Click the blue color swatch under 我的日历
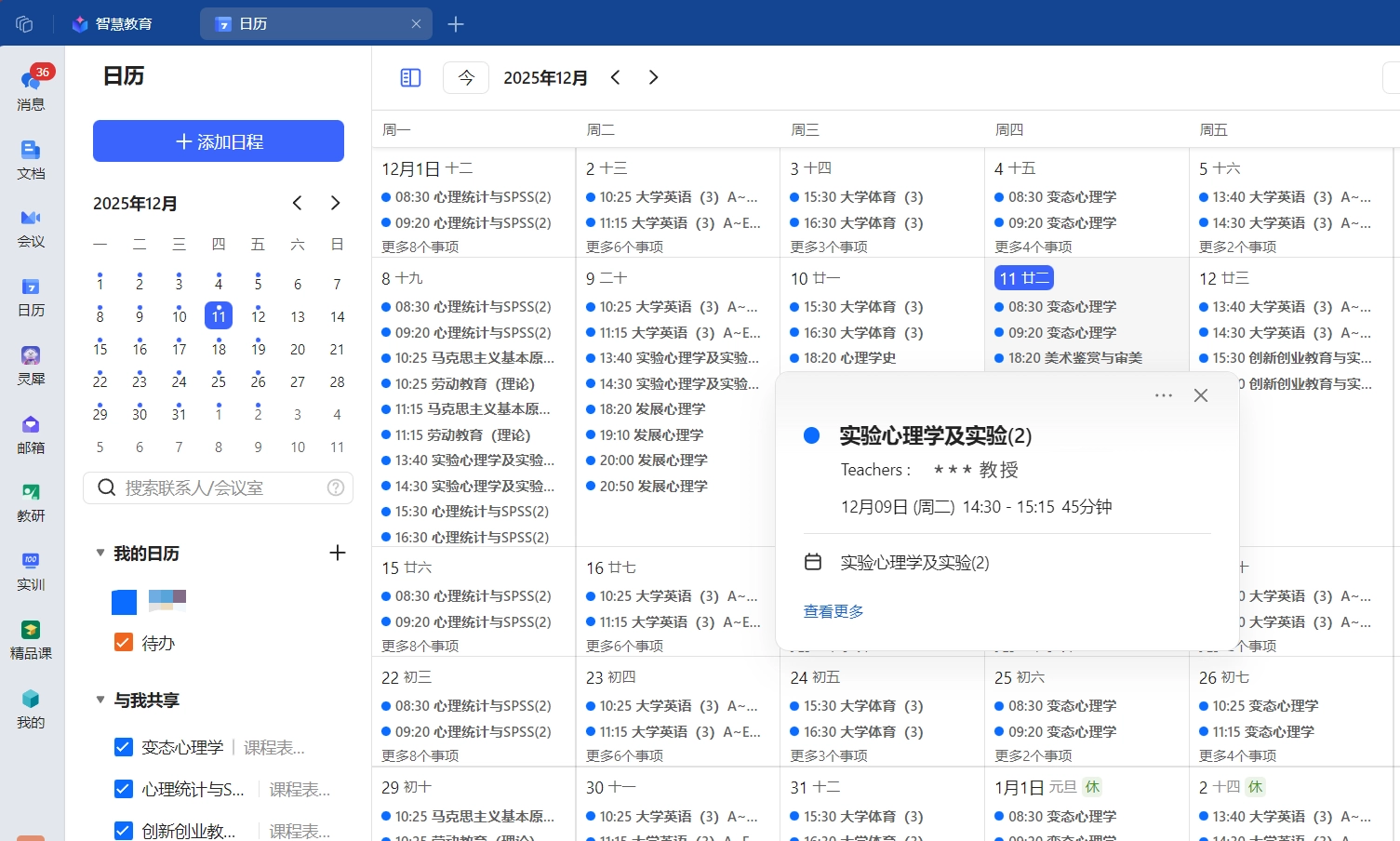 (x=124, y=602)
